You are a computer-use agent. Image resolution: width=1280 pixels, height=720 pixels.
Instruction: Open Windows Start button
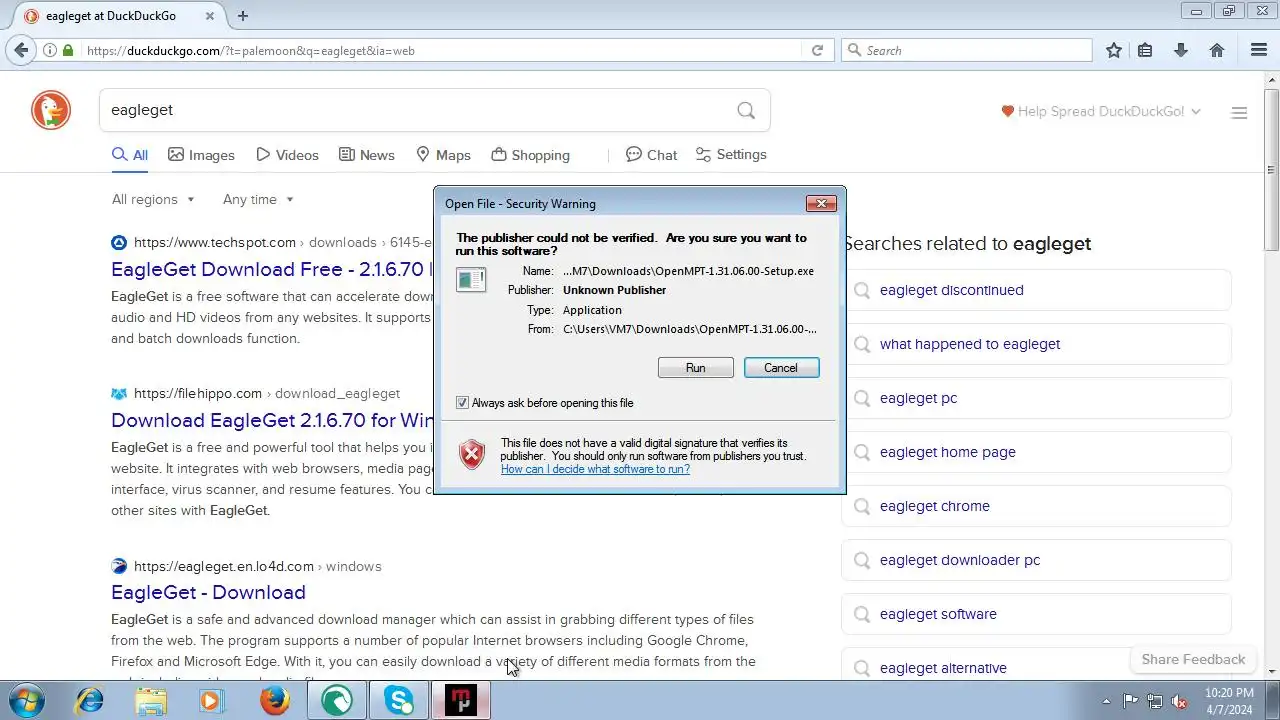tap(26, 700)
